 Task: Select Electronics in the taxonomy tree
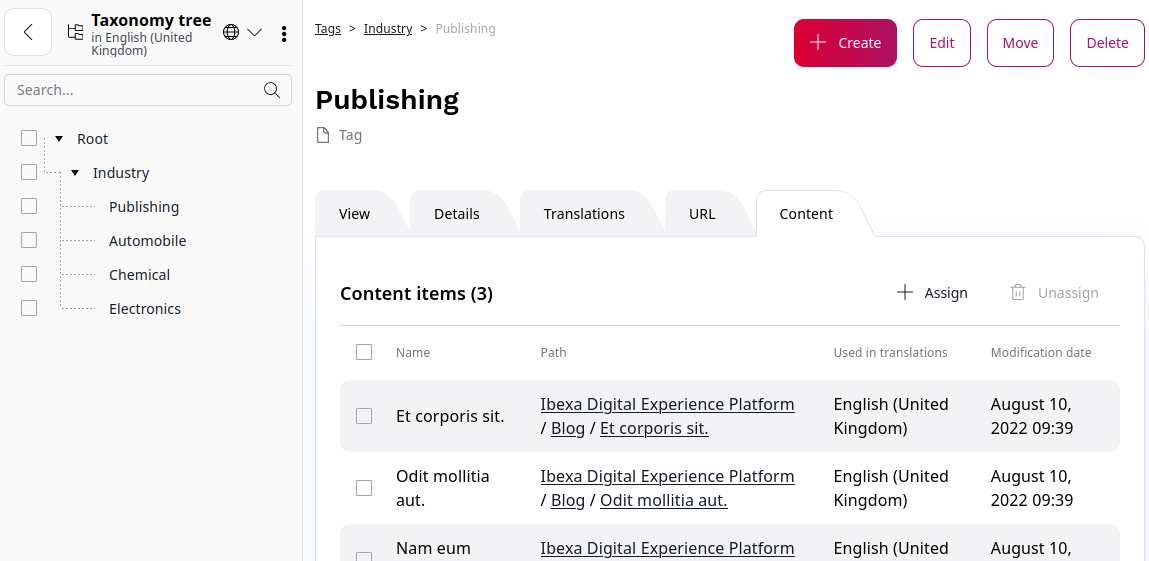point(145,308)
